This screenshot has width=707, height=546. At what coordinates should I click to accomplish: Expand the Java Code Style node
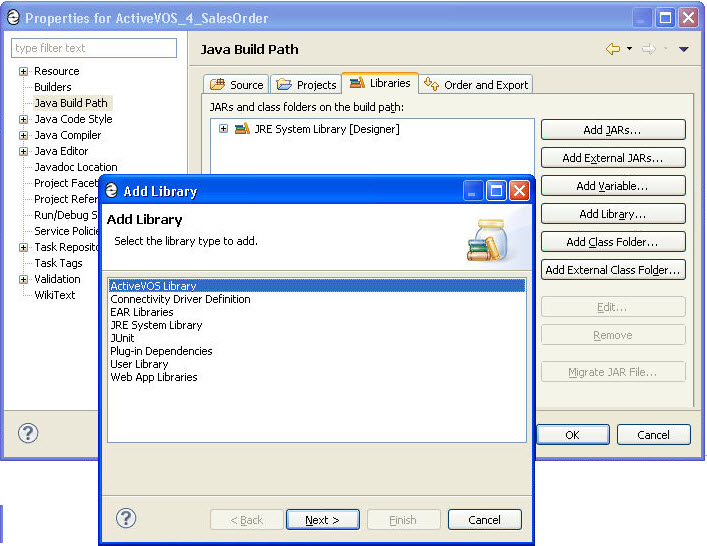click(x=23, y=119)
